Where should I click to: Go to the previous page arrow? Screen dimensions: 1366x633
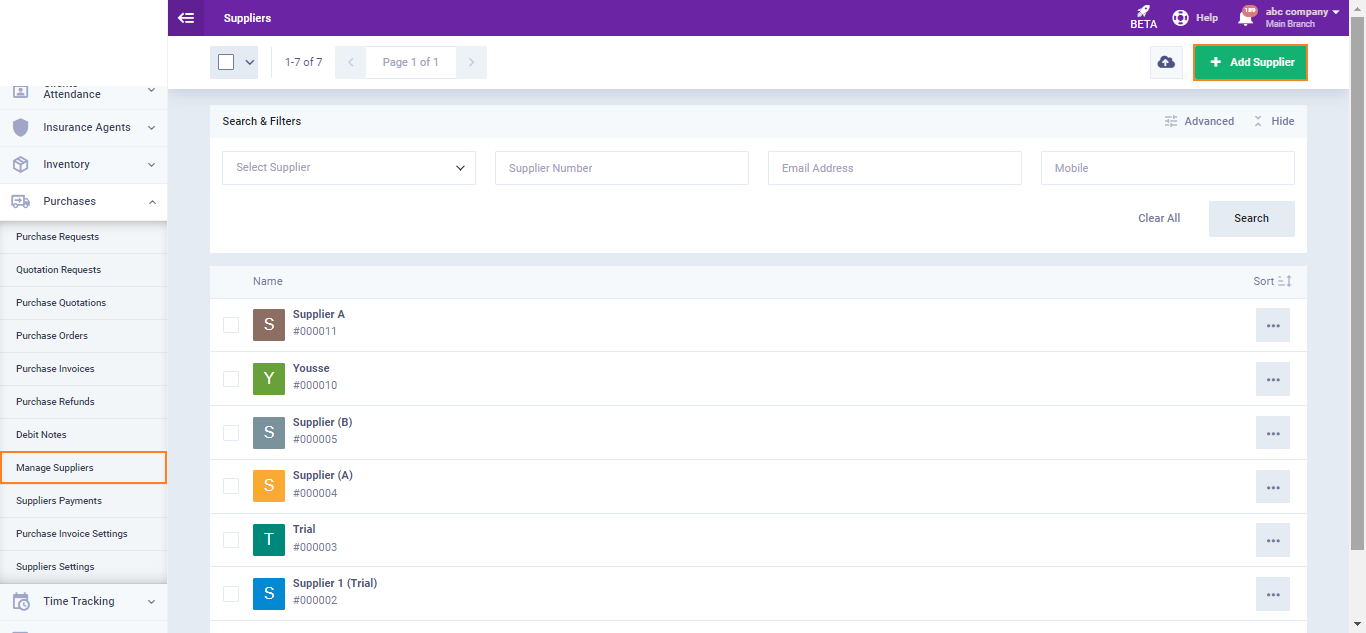coord(350,62)
